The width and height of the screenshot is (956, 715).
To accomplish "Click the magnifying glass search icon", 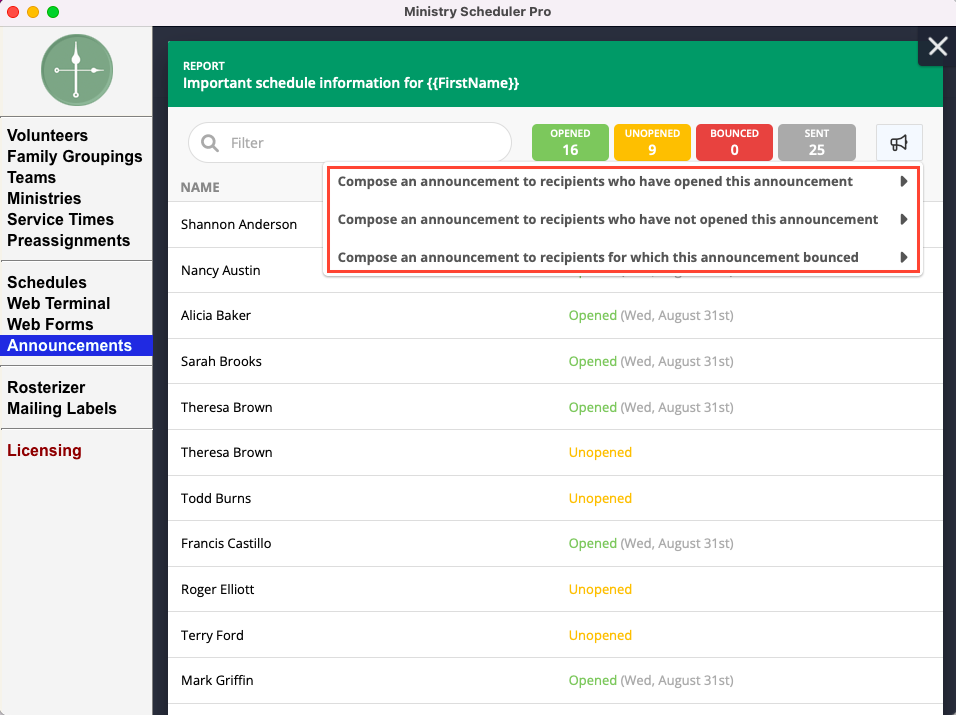I will pos(210,143).
